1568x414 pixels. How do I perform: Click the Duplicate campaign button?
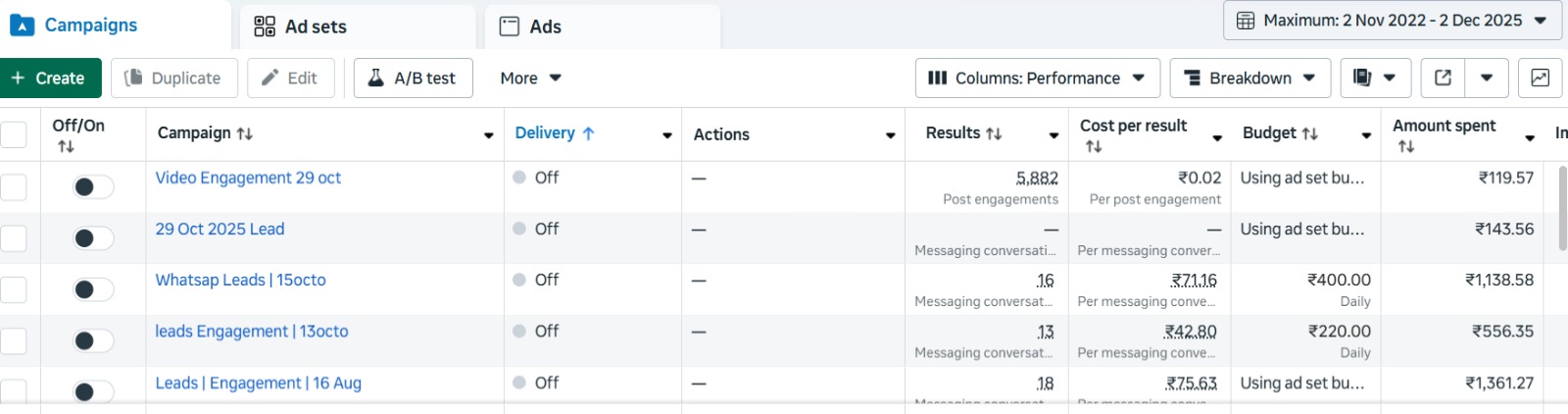tap(173, 78)
